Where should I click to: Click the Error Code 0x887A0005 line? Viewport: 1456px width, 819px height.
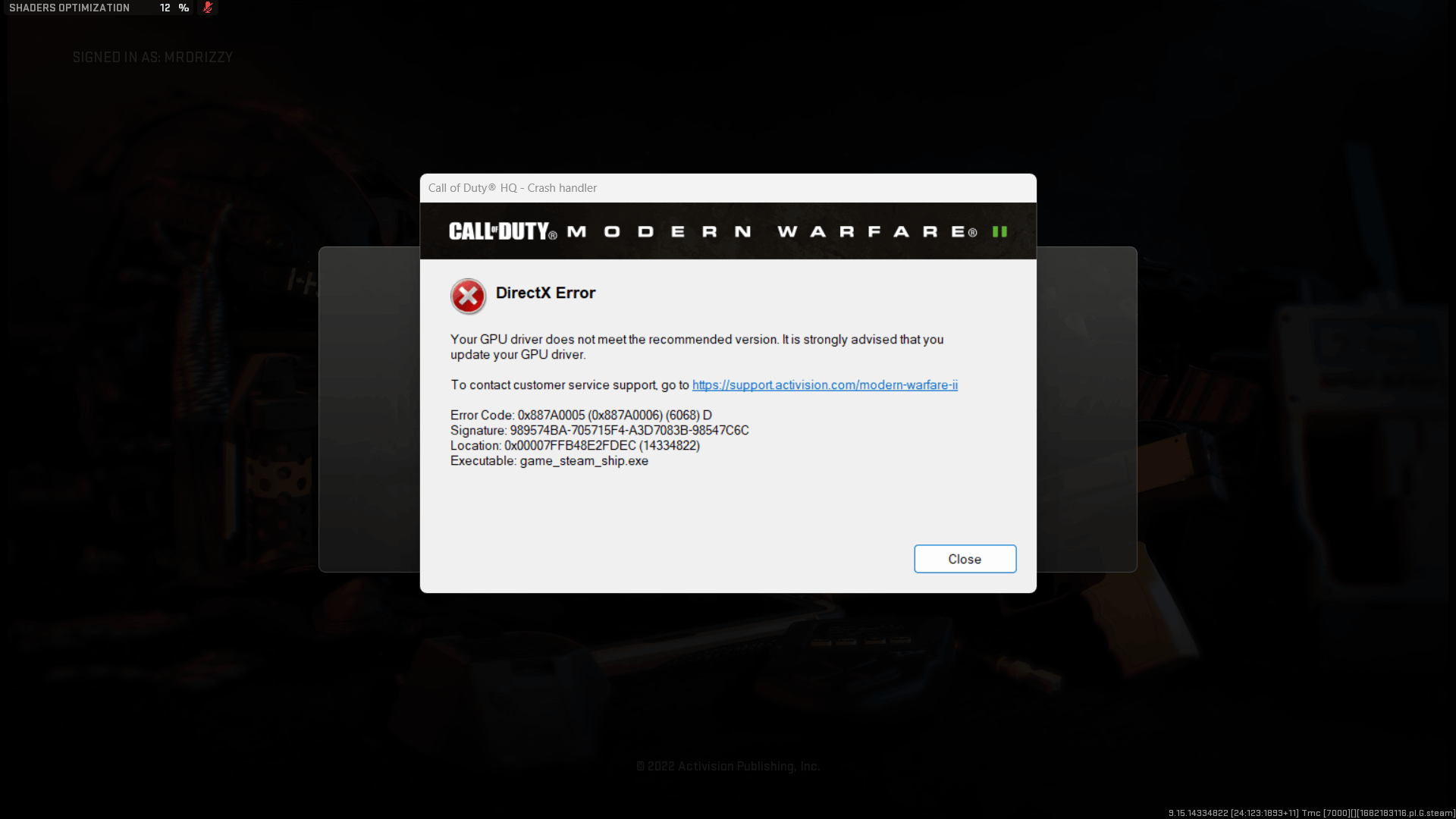[x=581, y=416]
